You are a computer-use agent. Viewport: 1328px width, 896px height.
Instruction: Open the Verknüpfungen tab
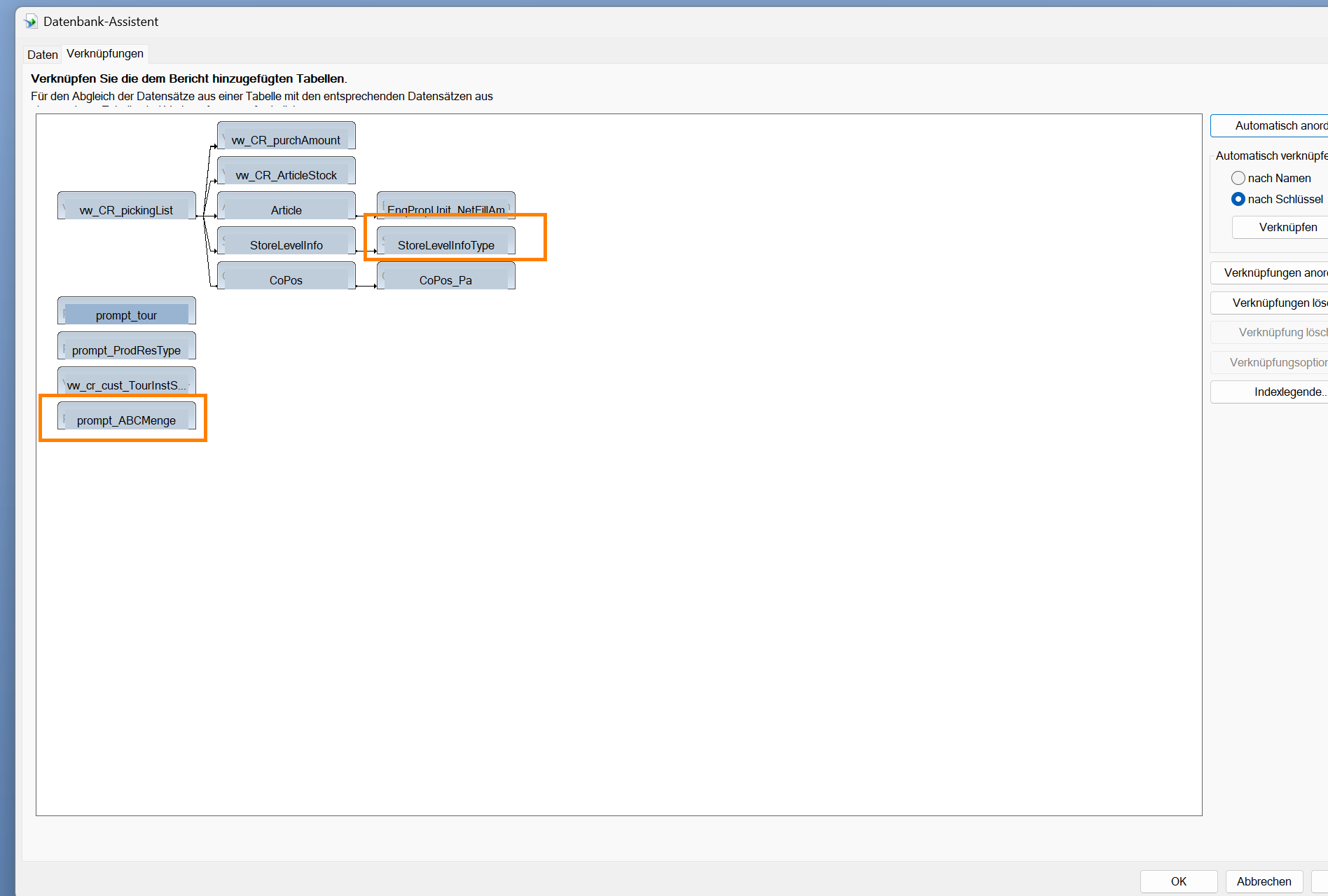tap(105, 54)
